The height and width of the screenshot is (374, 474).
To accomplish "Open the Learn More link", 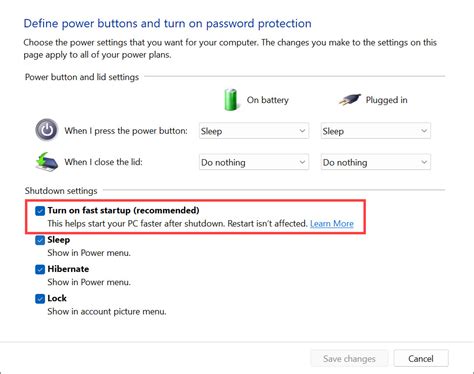I will pos(332,223).
